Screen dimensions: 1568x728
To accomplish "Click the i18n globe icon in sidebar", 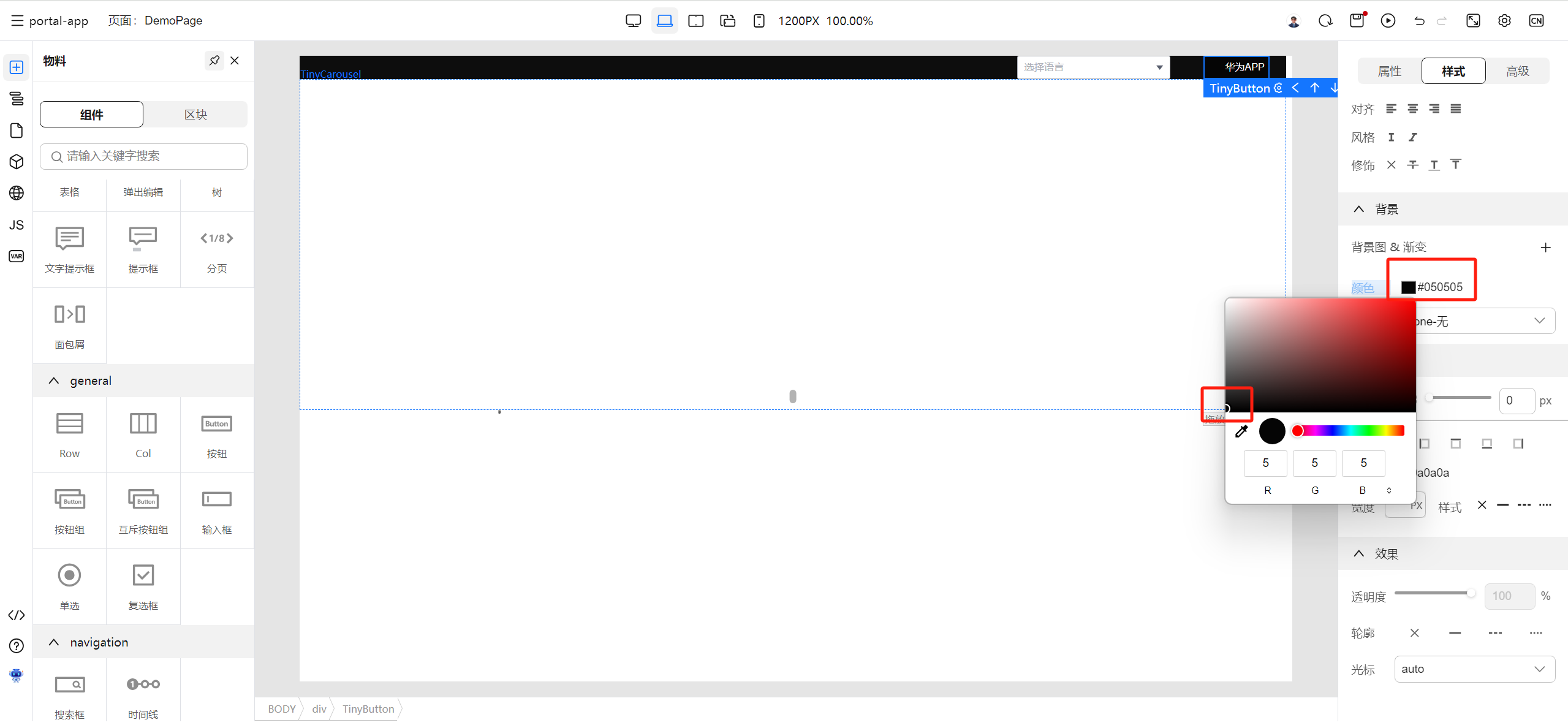I will 17,193.
